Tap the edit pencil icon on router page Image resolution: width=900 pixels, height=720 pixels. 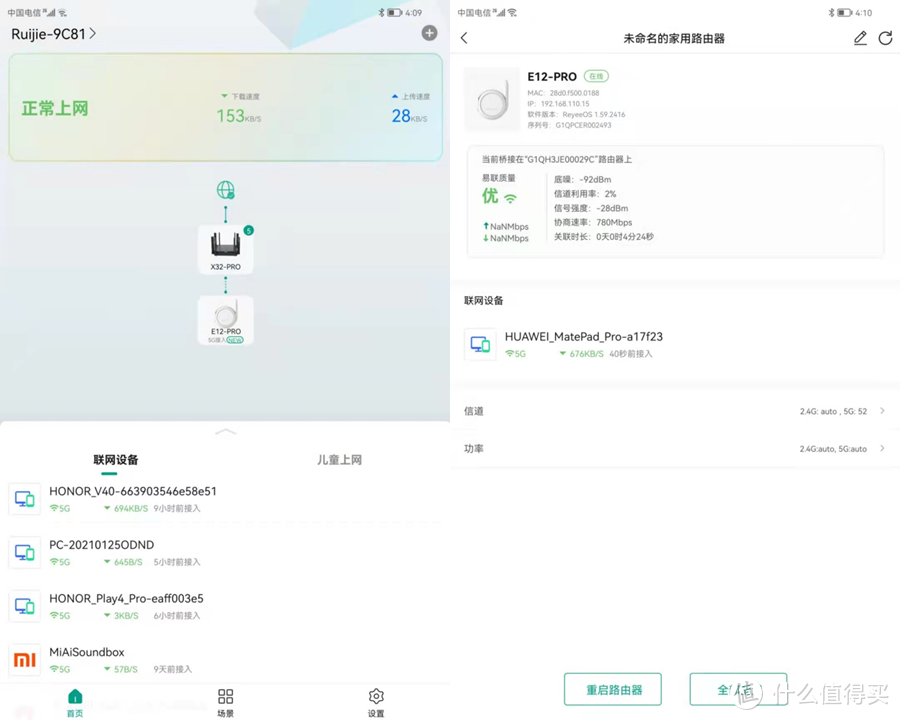click(x=860, y=38)
